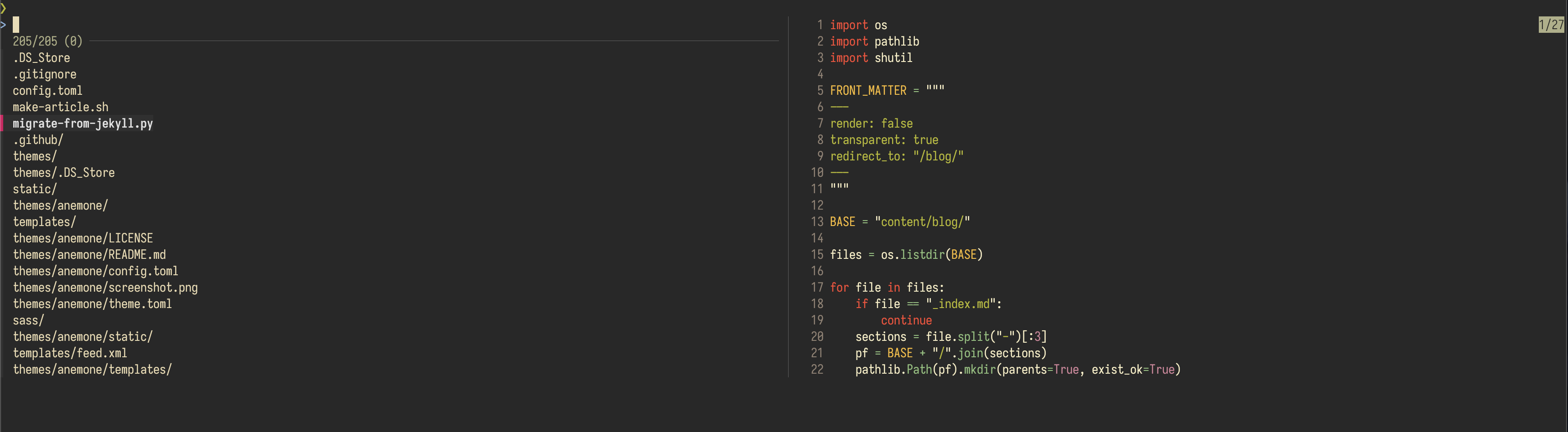The image size is (1568, 432).
Task: Open themes/anemone/LICENSE entry
Action: pyautogui.click(x=83, y=238)
